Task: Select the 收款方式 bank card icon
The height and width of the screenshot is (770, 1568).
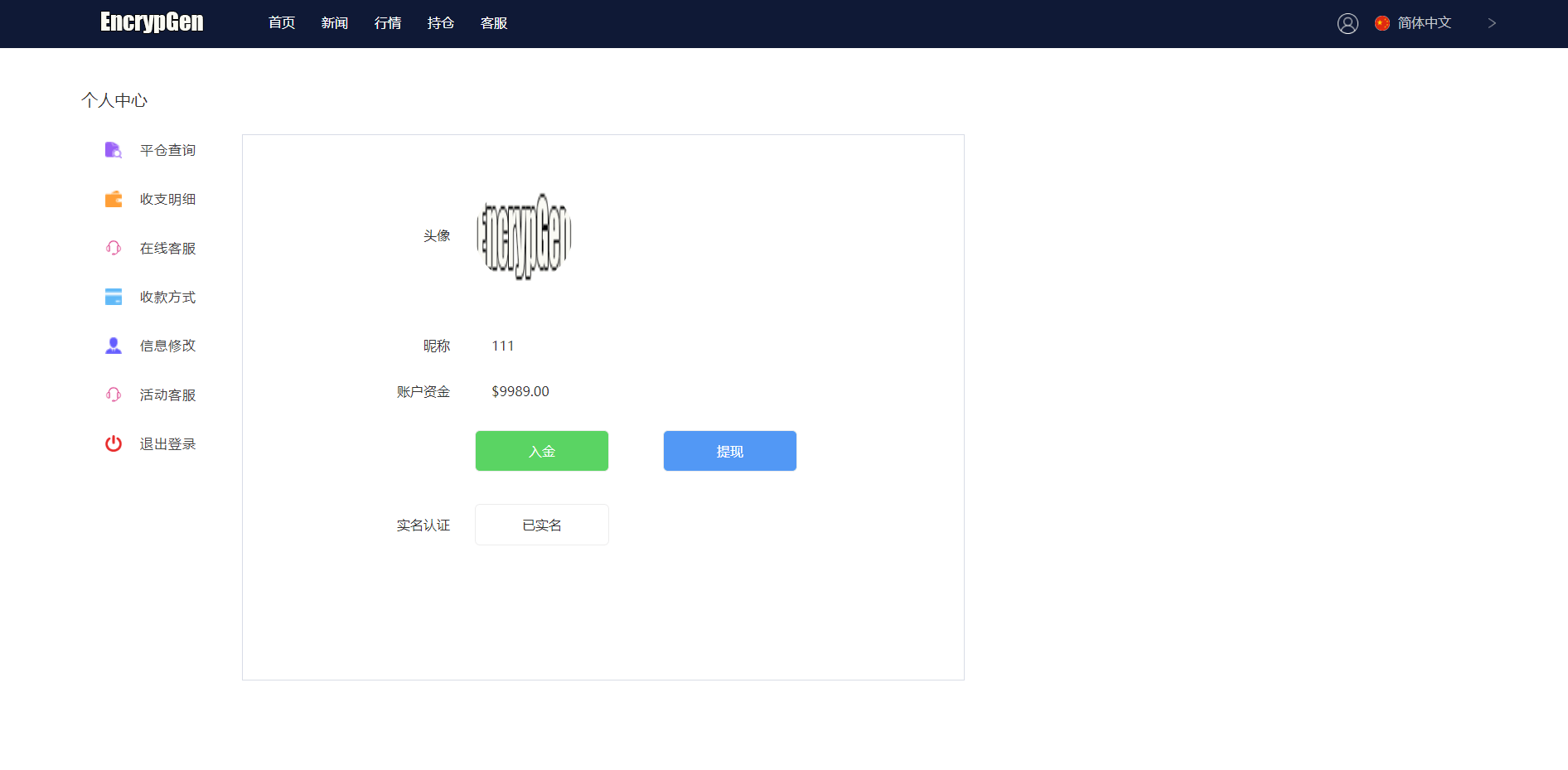Action: (113, 296)
